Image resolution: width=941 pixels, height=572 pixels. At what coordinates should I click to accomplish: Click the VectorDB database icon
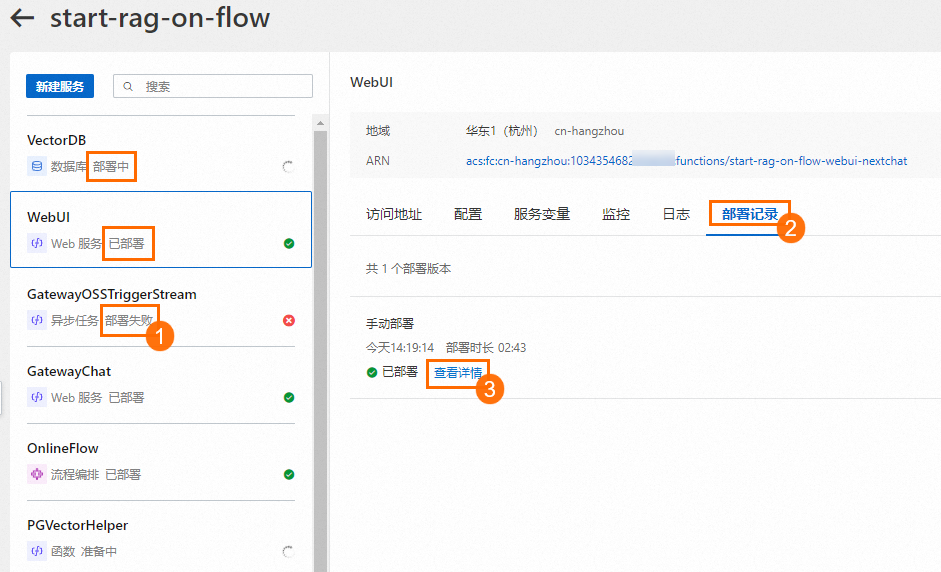(x=37, y=166)
